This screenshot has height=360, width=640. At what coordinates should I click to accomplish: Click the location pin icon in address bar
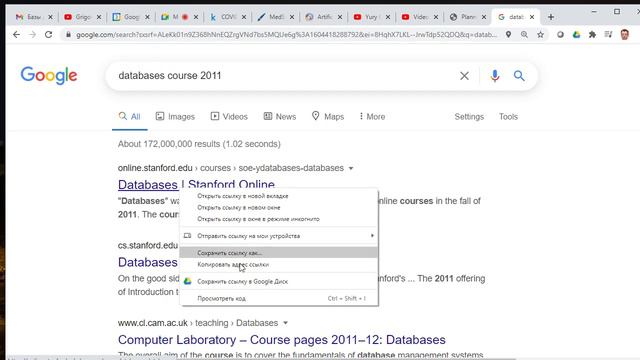pyautogui.click(x=508, y=35)
